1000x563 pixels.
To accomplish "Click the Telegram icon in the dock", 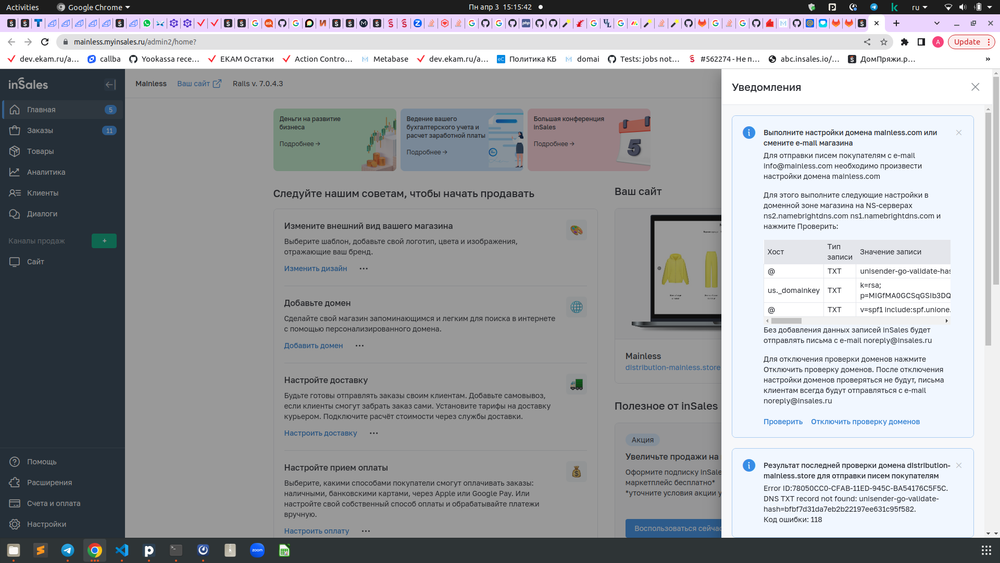I will 67,550.
